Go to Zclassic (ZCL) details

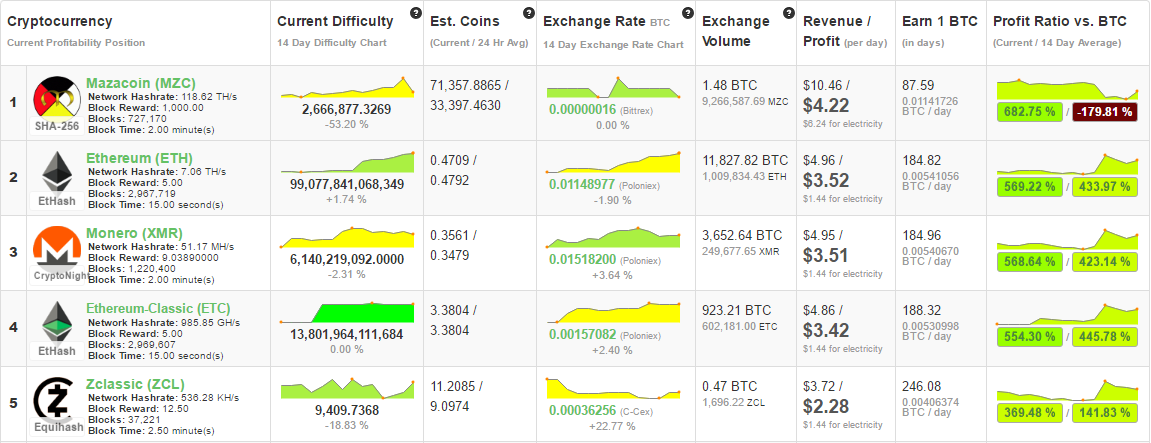point(136,384)
